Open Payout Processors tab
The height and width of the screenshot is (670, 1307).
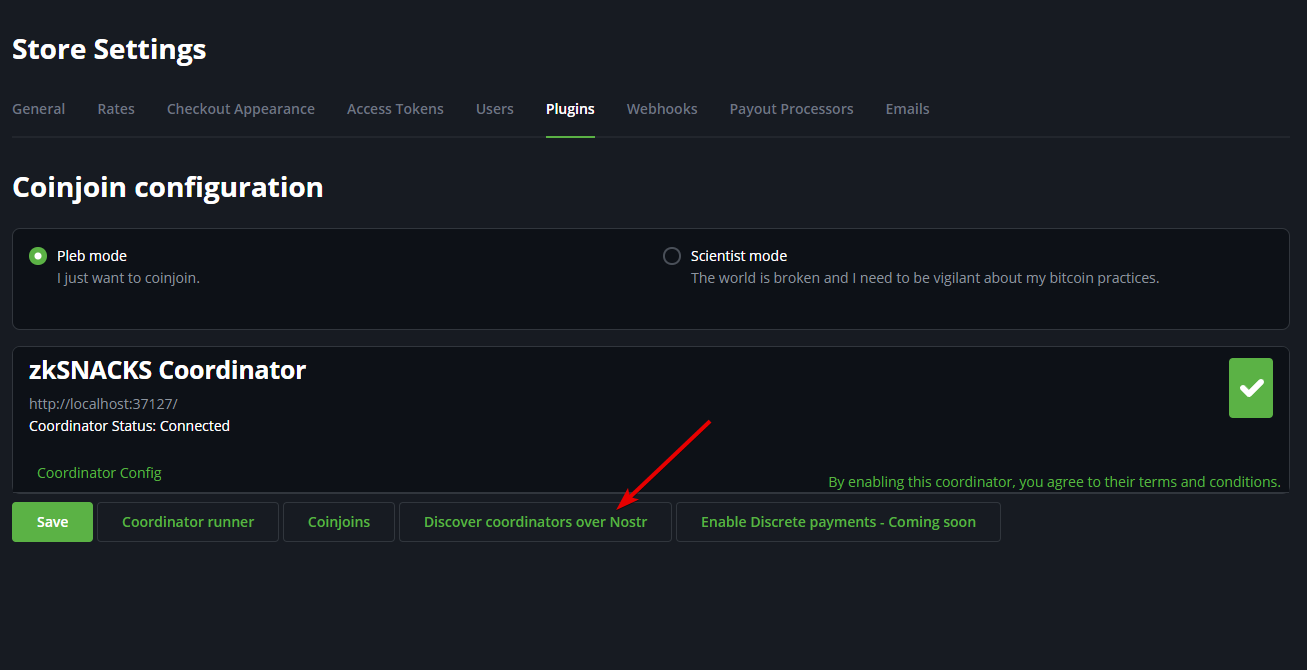click(x=791, y=109)
